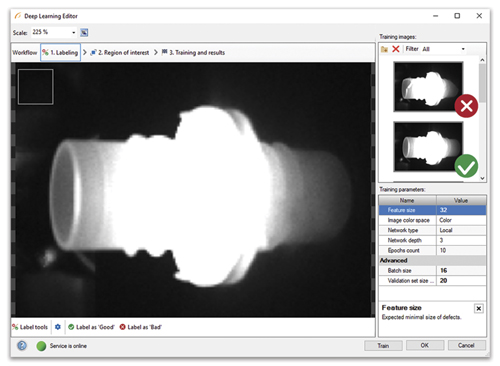Close the Feature size description box

click(x=478, y=308)
